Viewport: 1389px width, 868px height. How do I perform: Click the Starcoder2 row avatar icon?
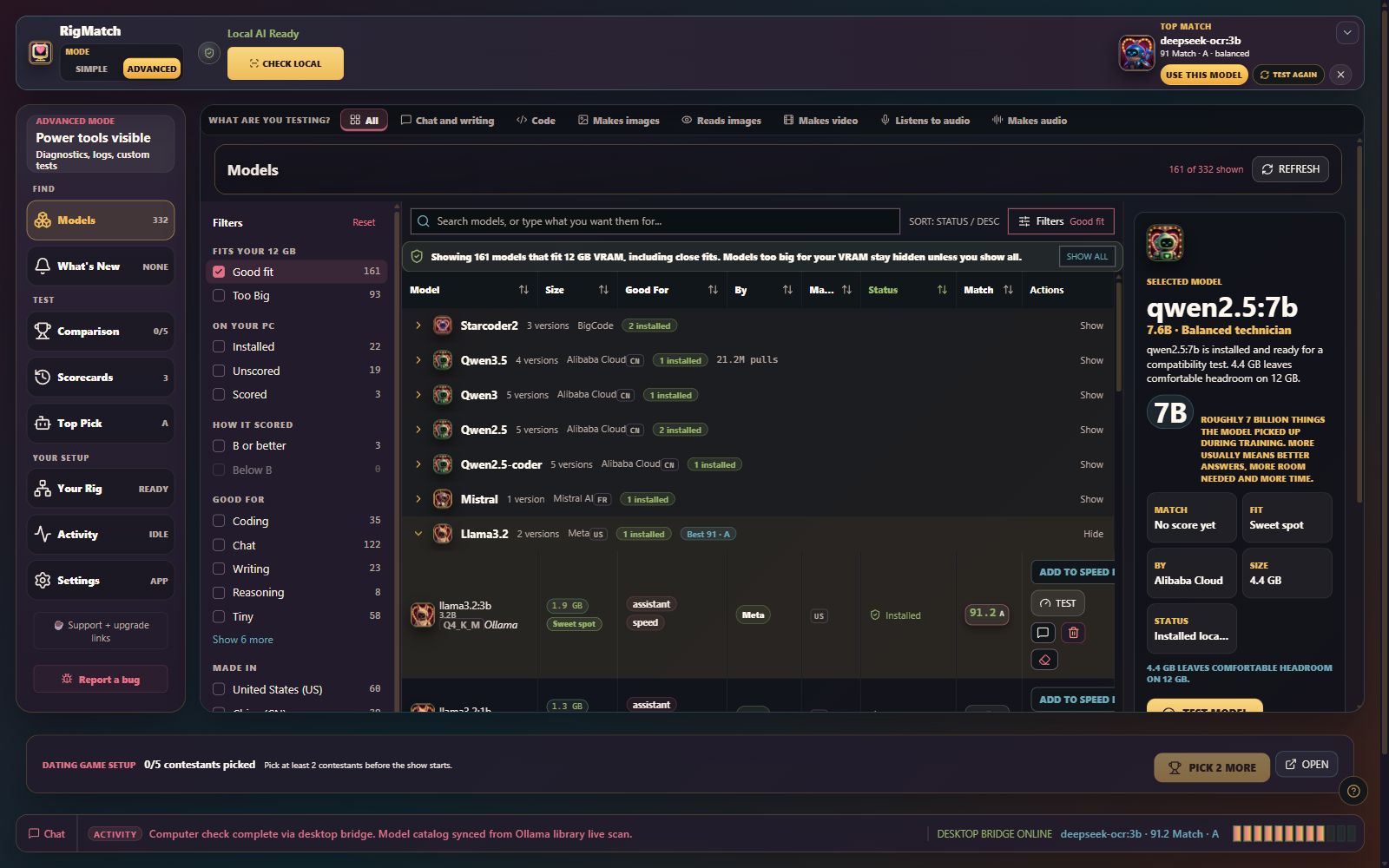[443, 325]
